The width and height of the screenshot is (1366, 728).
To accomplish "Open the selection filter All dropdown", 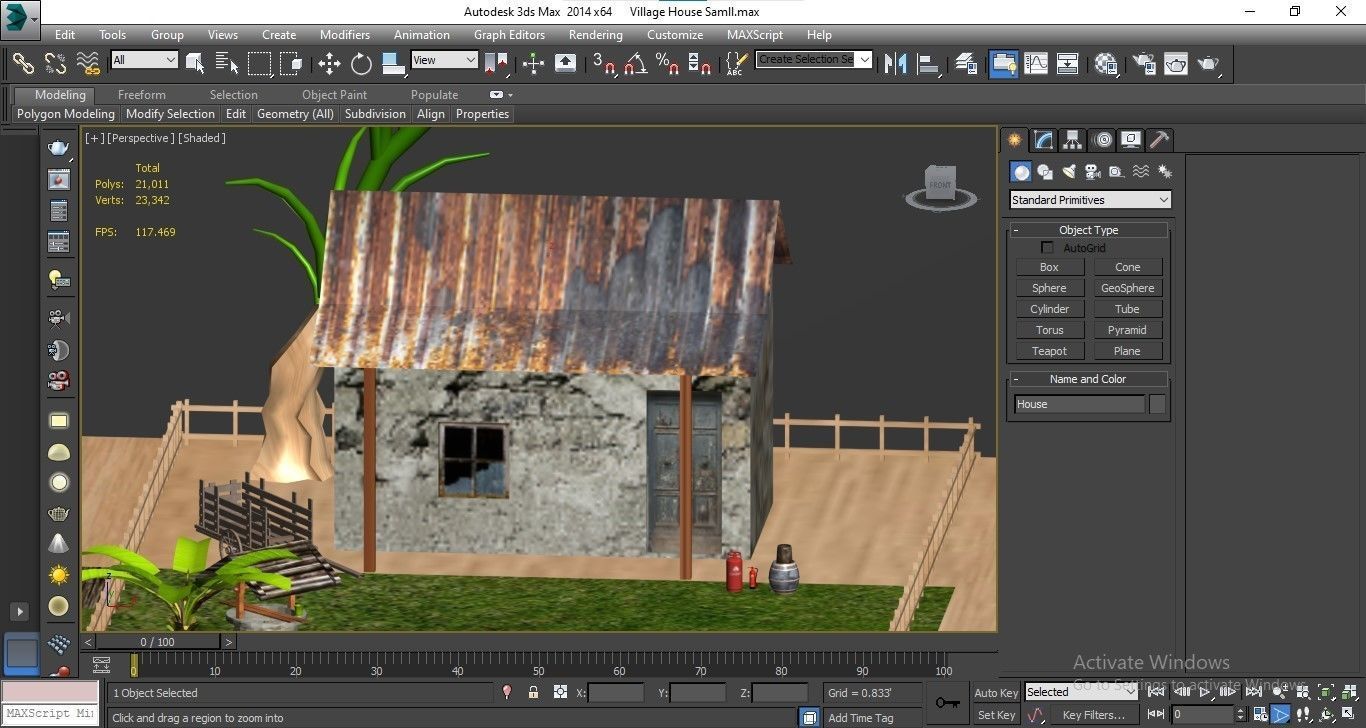I will [x=144, y=60].
